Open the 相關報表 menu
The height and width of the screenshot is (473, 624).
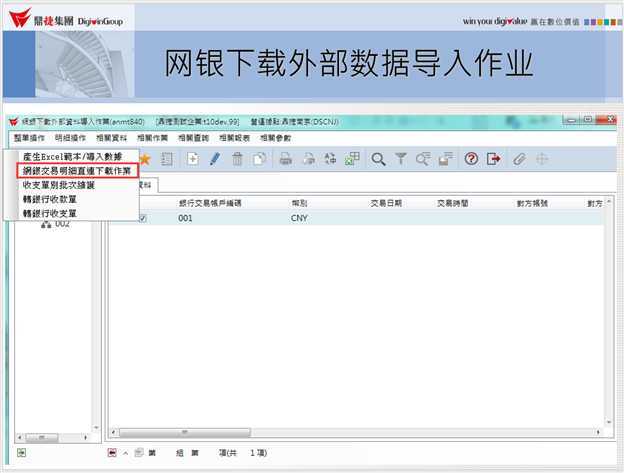pyautogui.click(x=234, y=138)
